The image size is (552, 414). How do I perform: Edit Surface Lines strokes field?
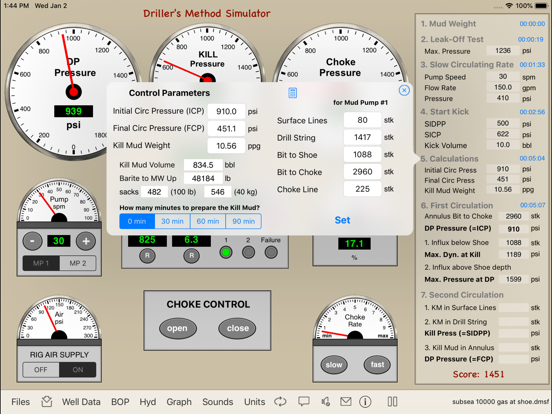tap(363, 120)
